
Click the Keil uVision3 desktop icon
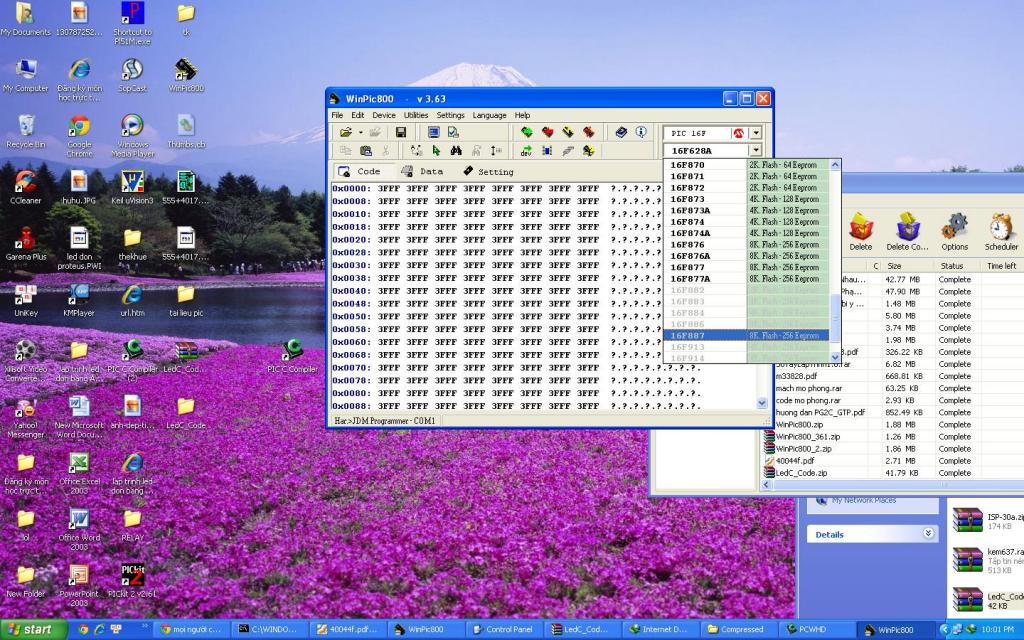133,187
